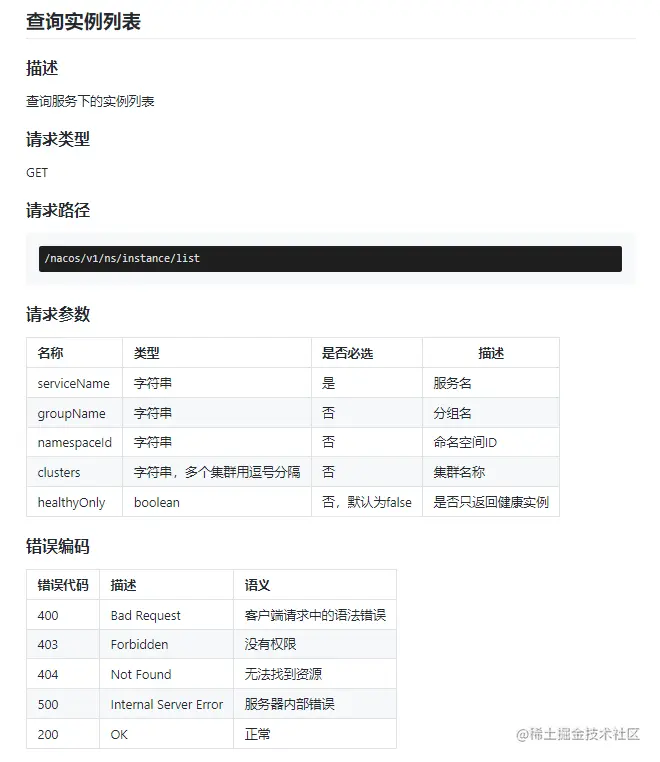Select the healthyOnly parameter cell
This screenshot has height=762, width=660.
click(71, 502)
